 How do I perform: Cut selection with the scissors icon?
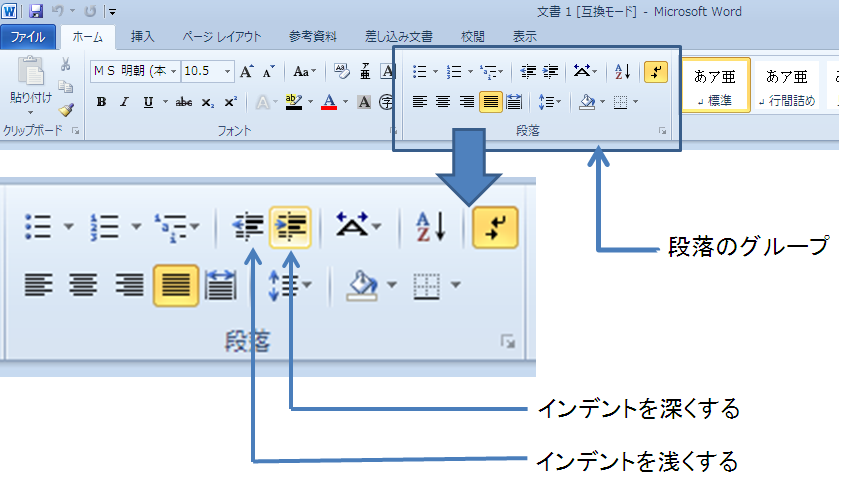tap(65, 64)
